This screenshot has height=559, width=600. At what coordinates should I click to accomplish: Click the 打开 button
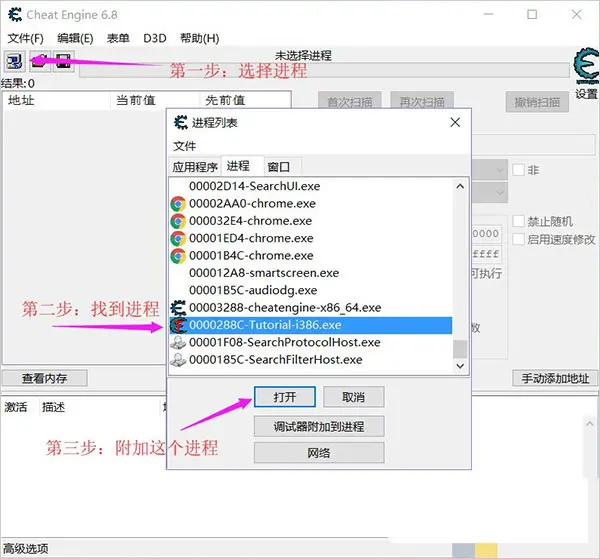284,397
